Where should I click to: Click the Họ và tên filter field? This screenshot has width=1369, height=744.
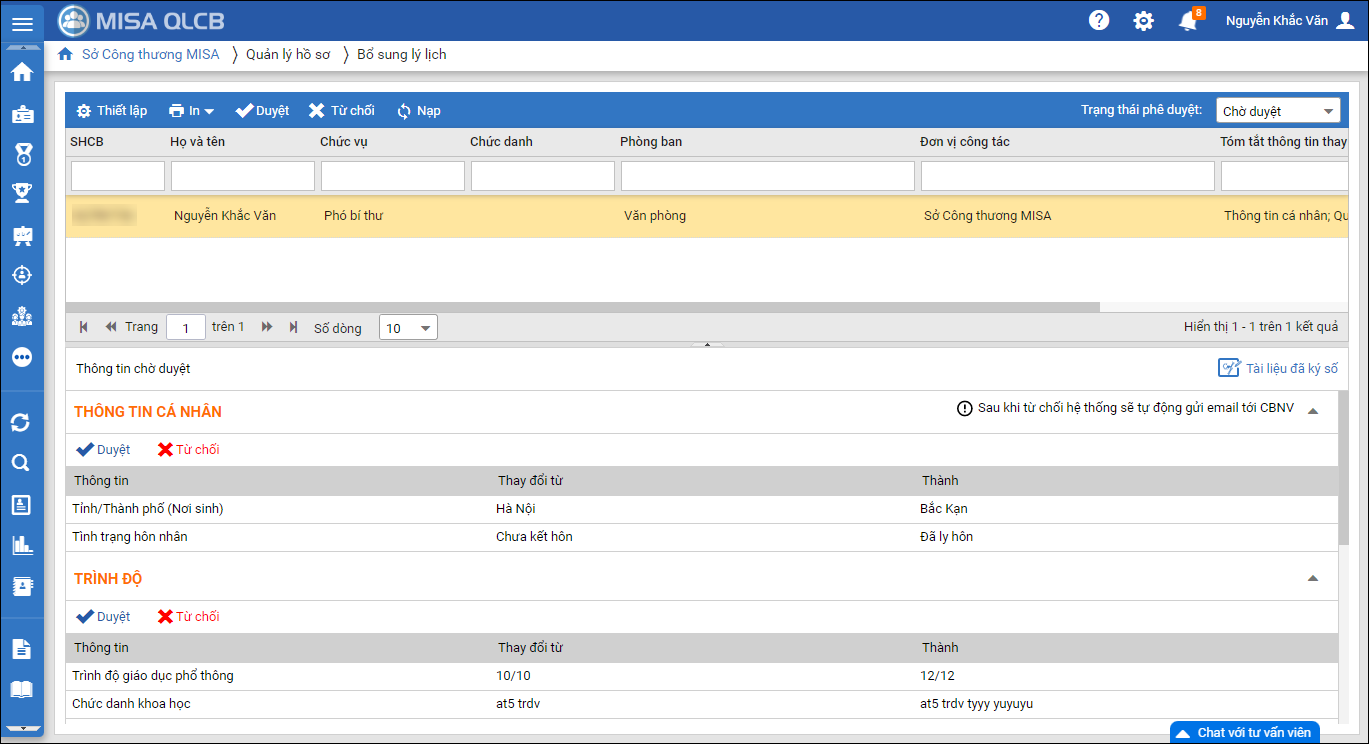pos(243,177)
